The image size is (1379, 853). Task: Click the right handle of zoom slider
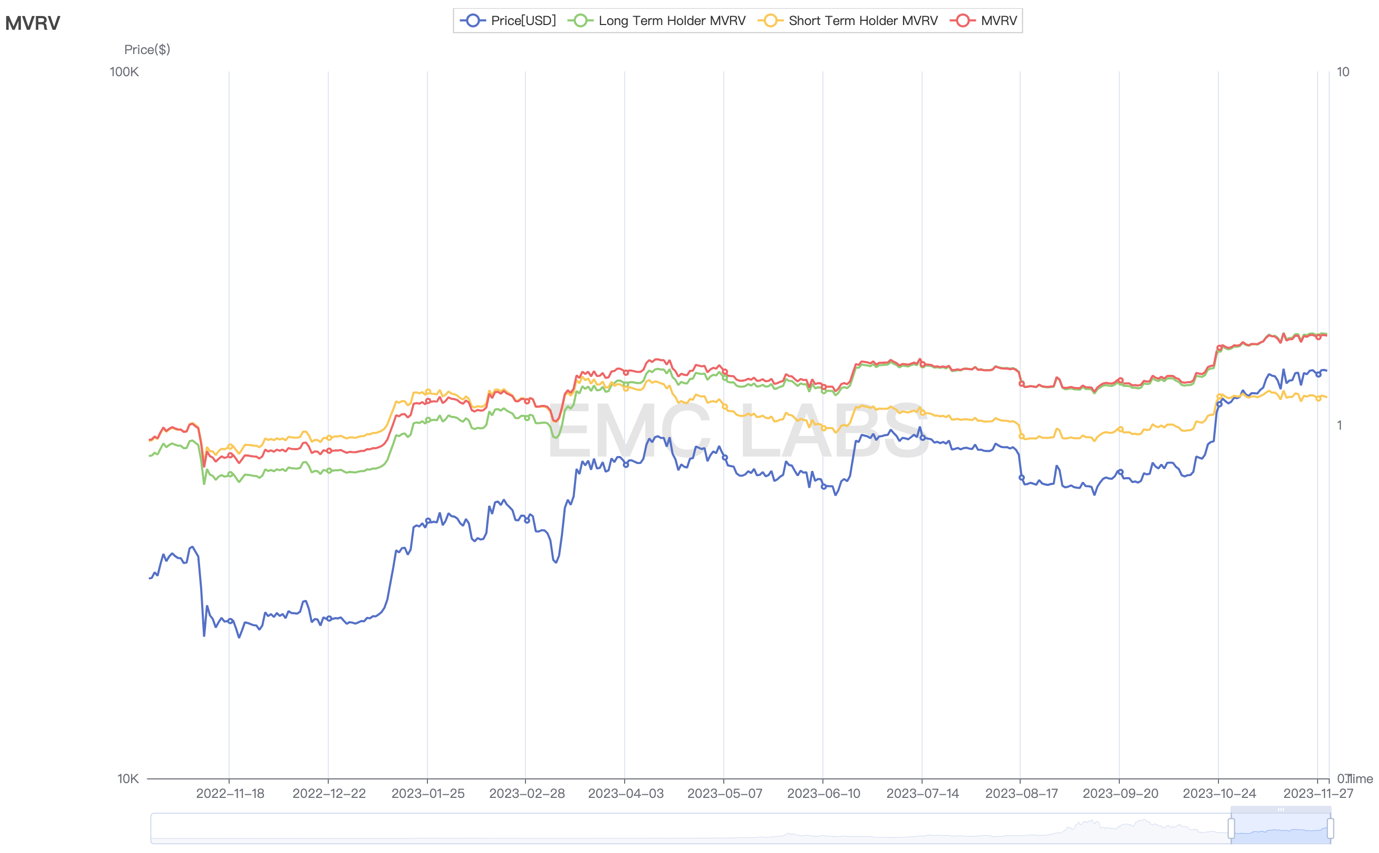1330,828
